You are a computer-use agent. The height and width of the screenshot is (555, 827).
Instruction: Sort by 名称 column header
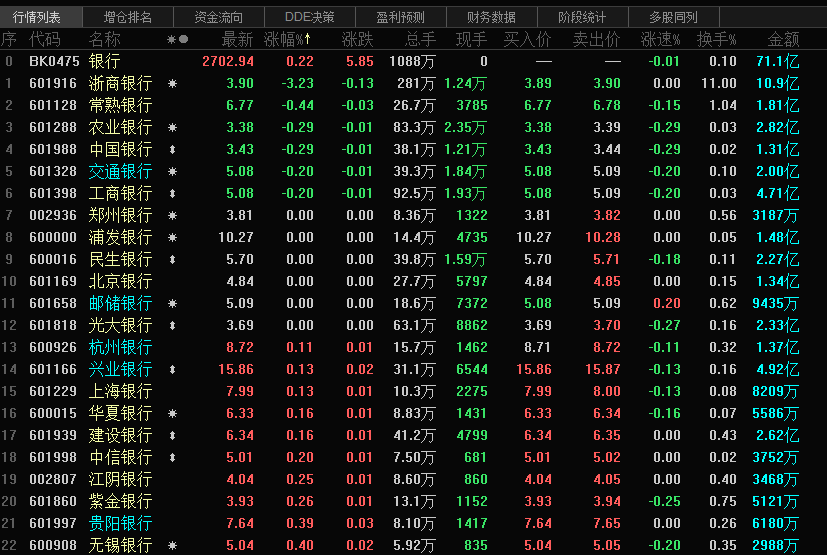[x=104, y=40]
